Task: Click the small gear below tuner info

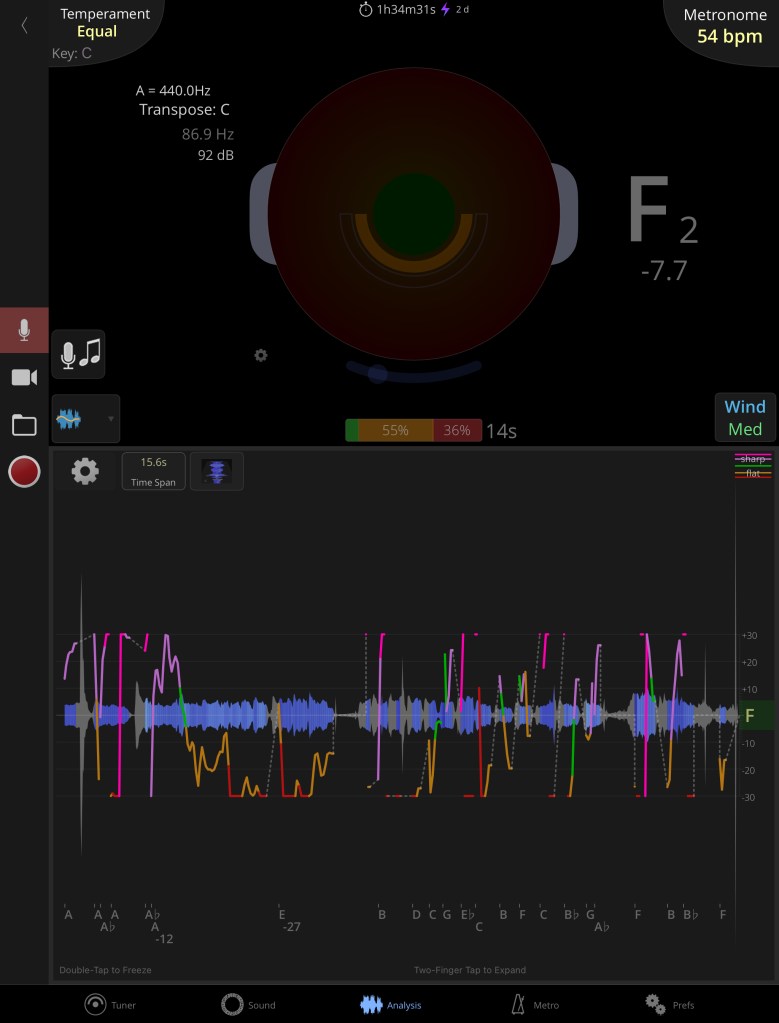Action: (261, 355)
